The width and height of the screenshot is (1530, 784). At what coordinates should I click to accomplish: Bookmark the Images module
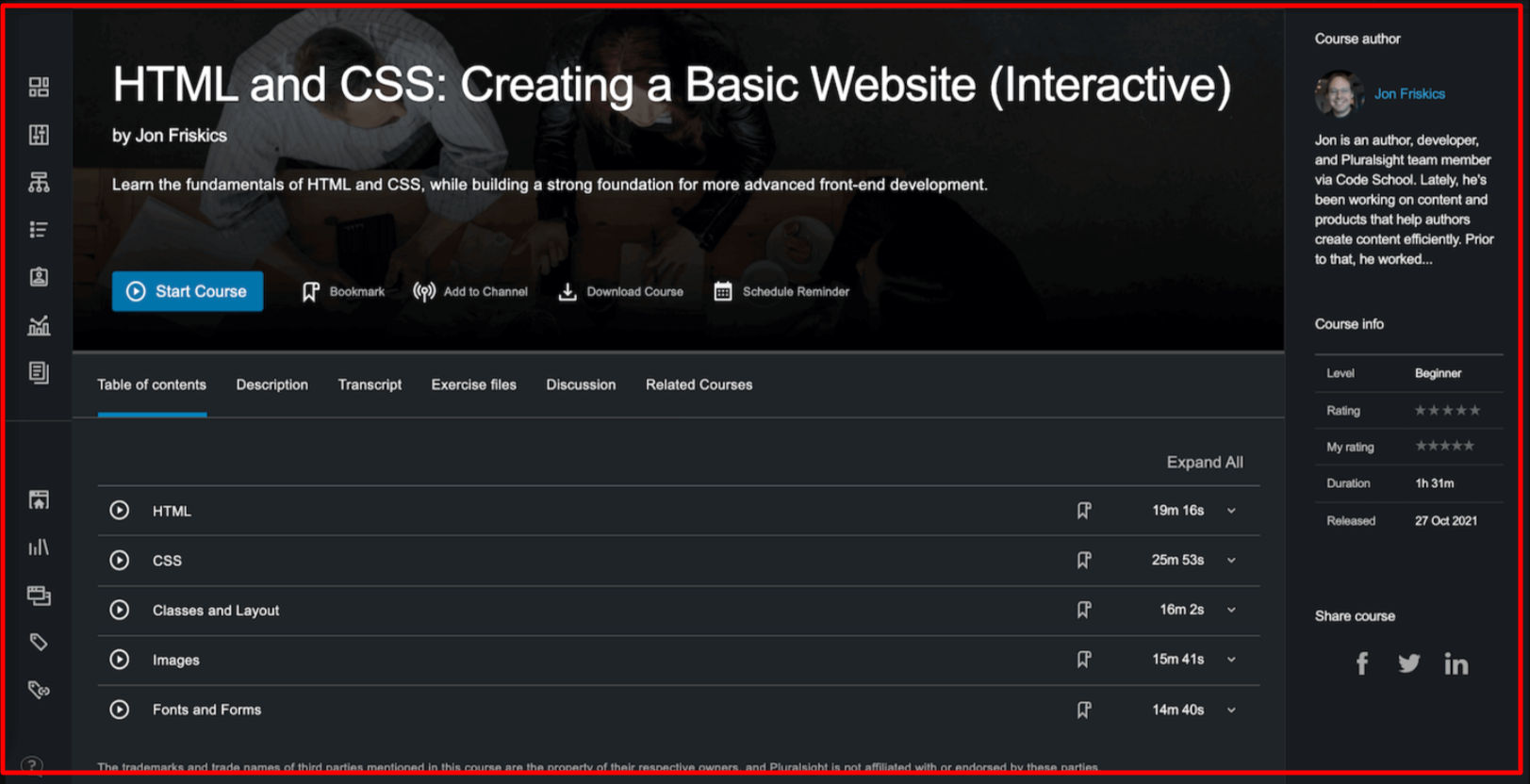tap(1084, 660)
